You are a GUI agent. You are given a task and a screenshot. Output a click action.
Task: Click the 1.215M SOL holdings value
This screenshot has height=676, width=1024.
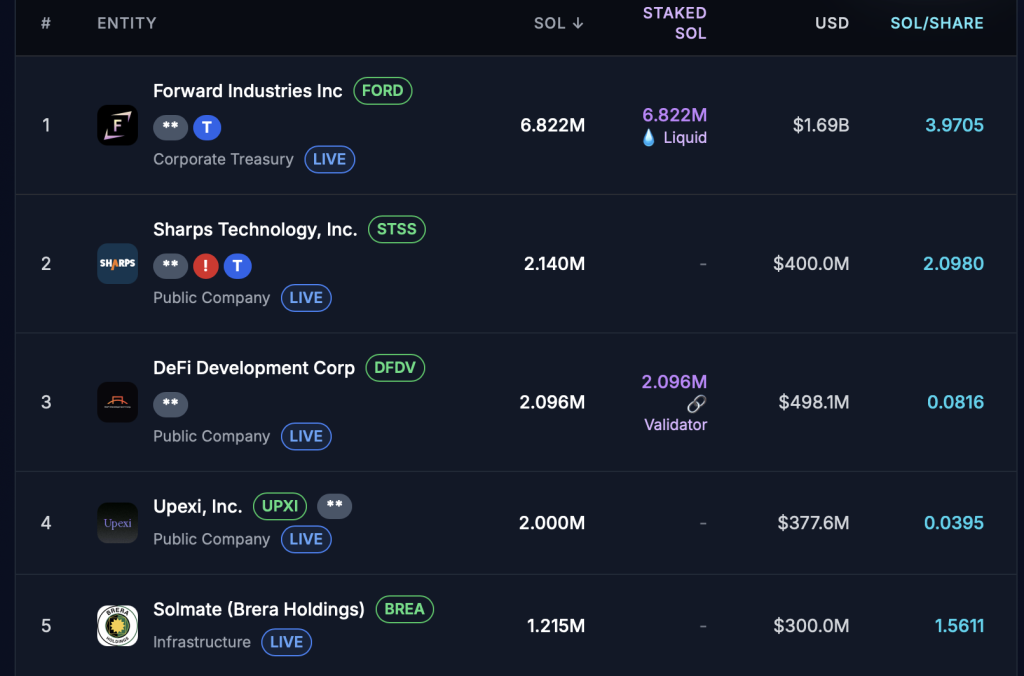(x=556, y=626)
